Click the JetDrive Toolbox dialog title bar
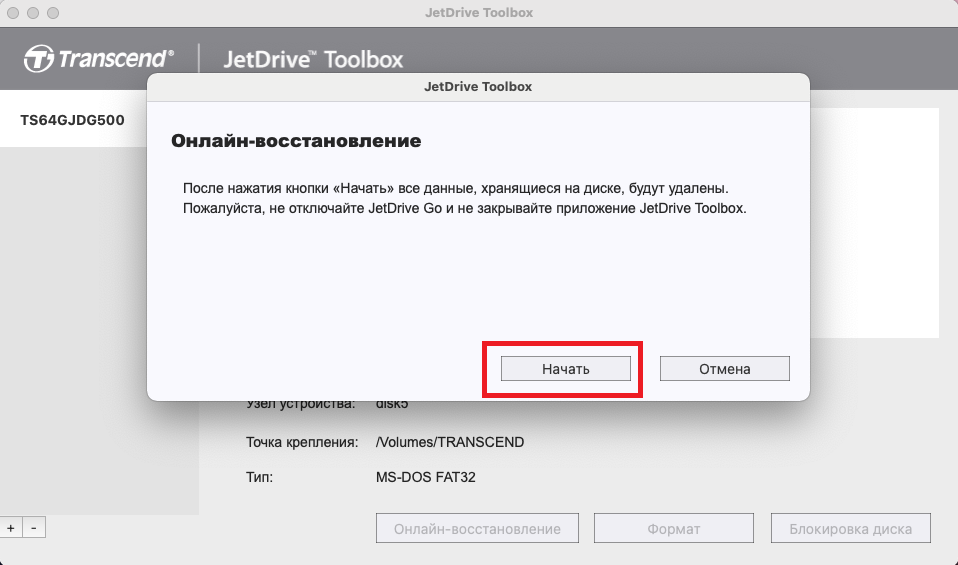 (x=478, y=87)
